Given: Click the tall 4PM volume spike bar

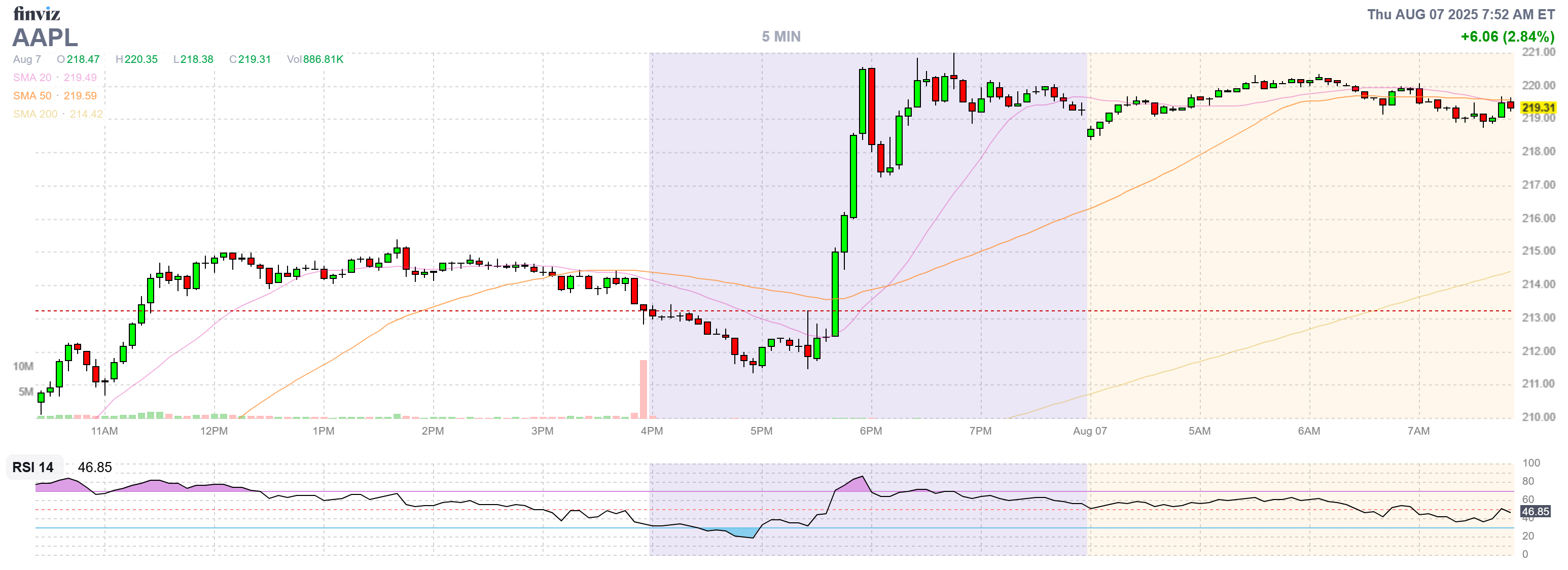Looking at the screenshot, I should tap(643, 390).
